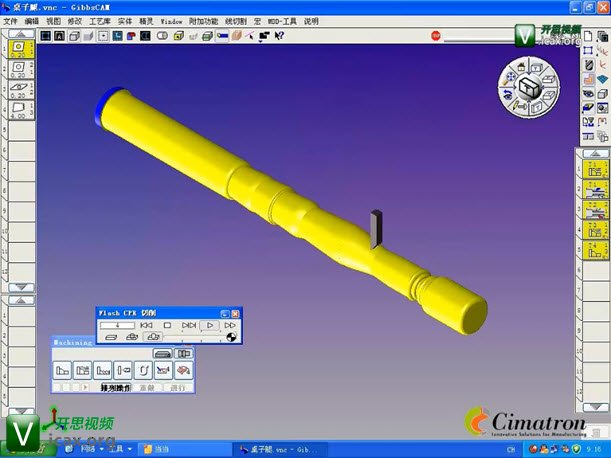
Task: Click the isometric cube at trackball center
Action: 528,87
